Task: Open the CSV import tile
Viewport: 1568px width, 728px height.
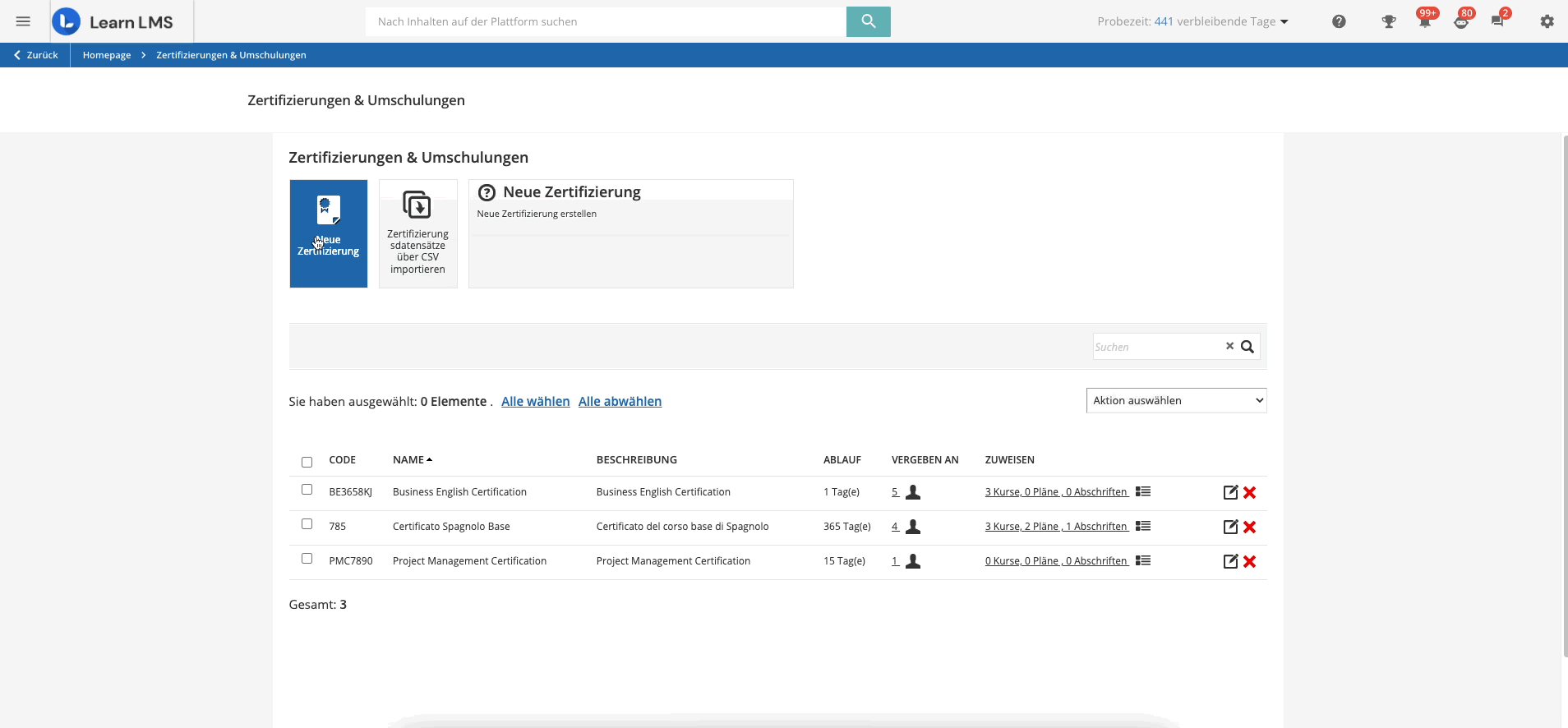Action: point(417,233)
